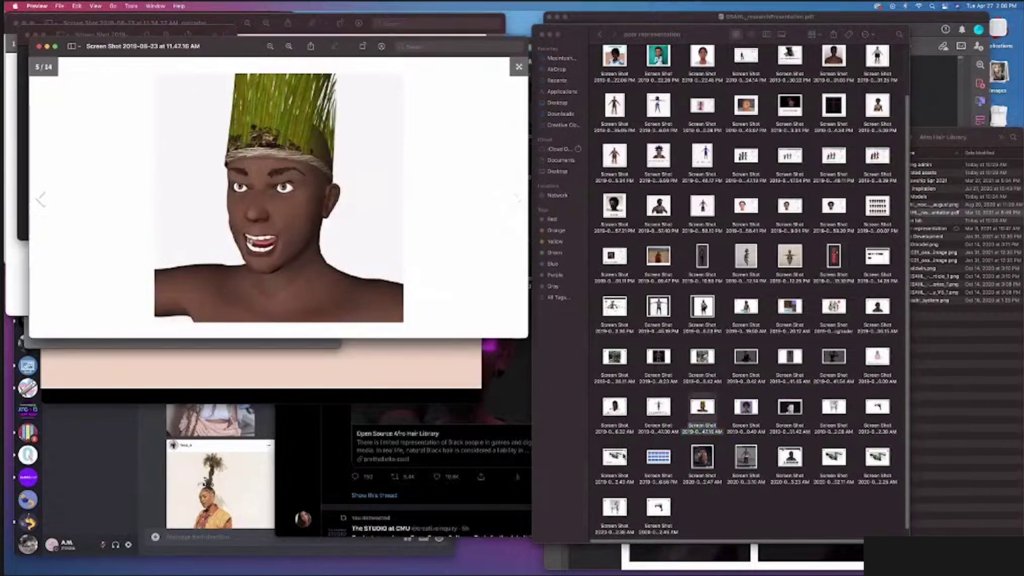Go to previous image with left arrow
Screen dimensions: 1024x576
(x=41, y=199)
